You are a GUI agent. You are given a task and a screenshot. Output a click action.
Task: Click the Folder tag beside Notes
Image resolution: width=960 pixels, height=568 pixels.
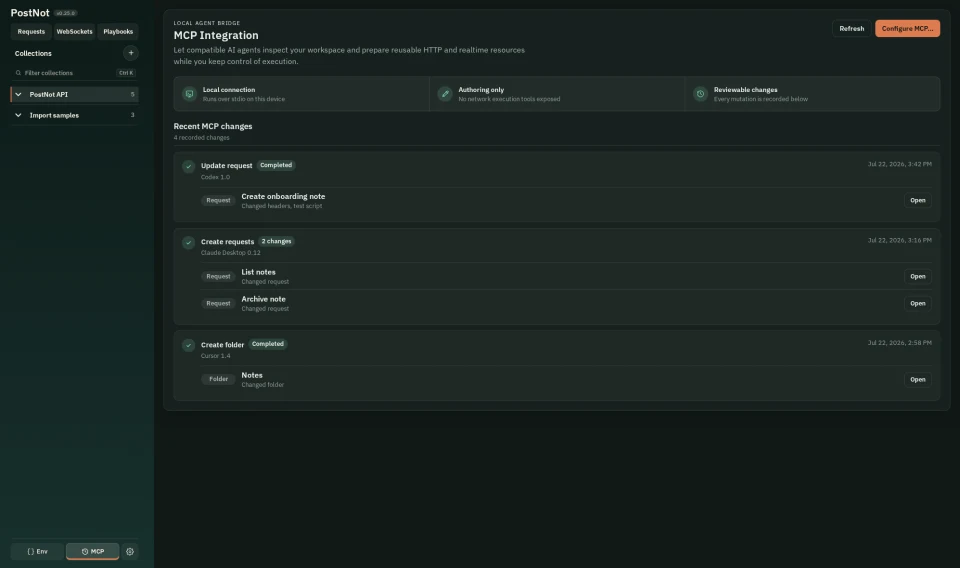(x=218, y=379)
